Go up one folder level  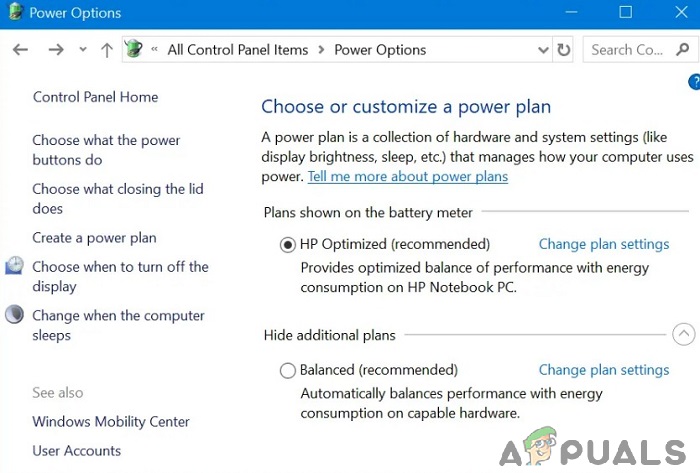[107, 50]
